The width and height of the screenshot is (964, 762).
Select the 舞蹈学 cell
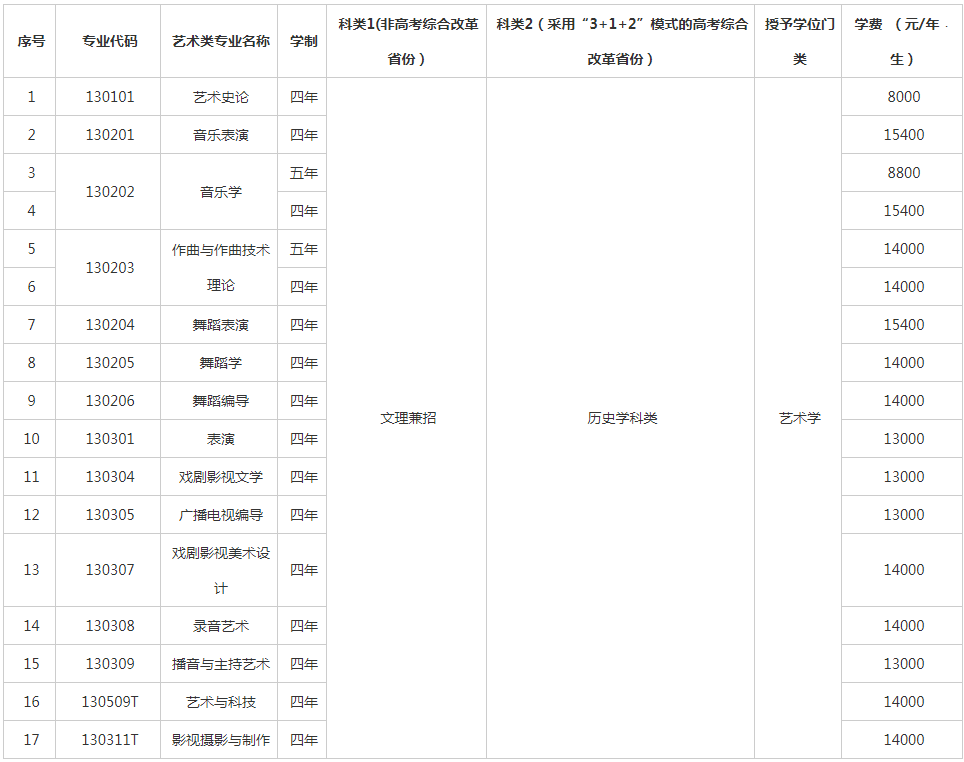tap(221, 363)
